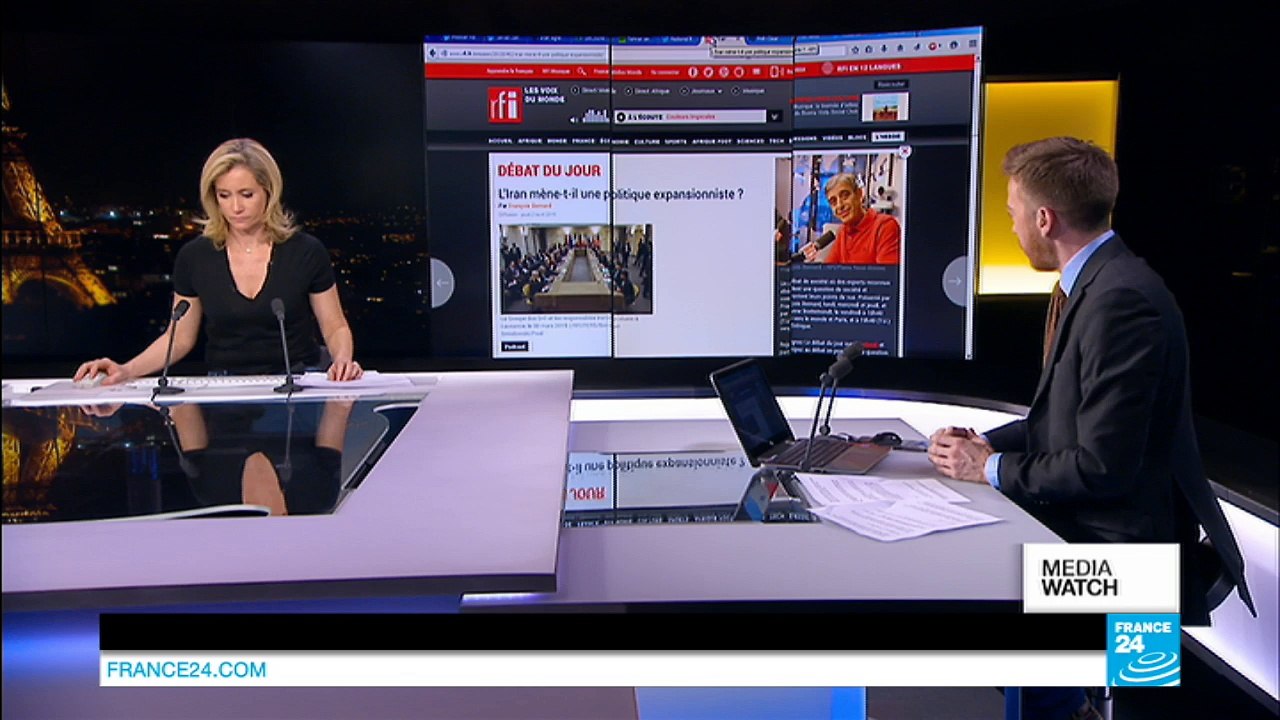
Task: Open the Accueil nav tab
Action: (x=500, y=141)
